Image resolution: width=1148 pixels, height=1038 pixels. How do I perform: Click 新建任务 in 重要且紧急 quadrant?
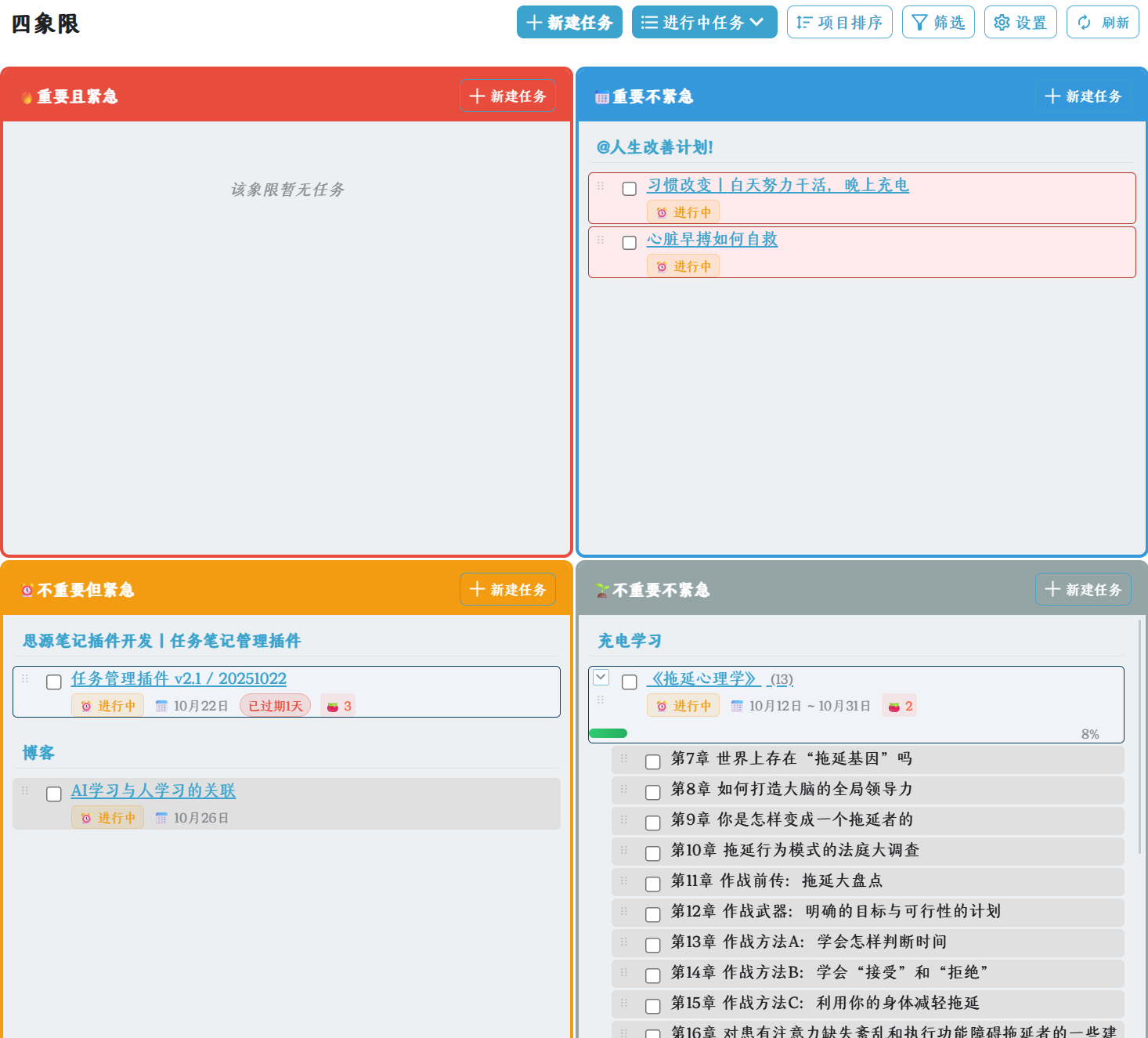click(507, 96)
